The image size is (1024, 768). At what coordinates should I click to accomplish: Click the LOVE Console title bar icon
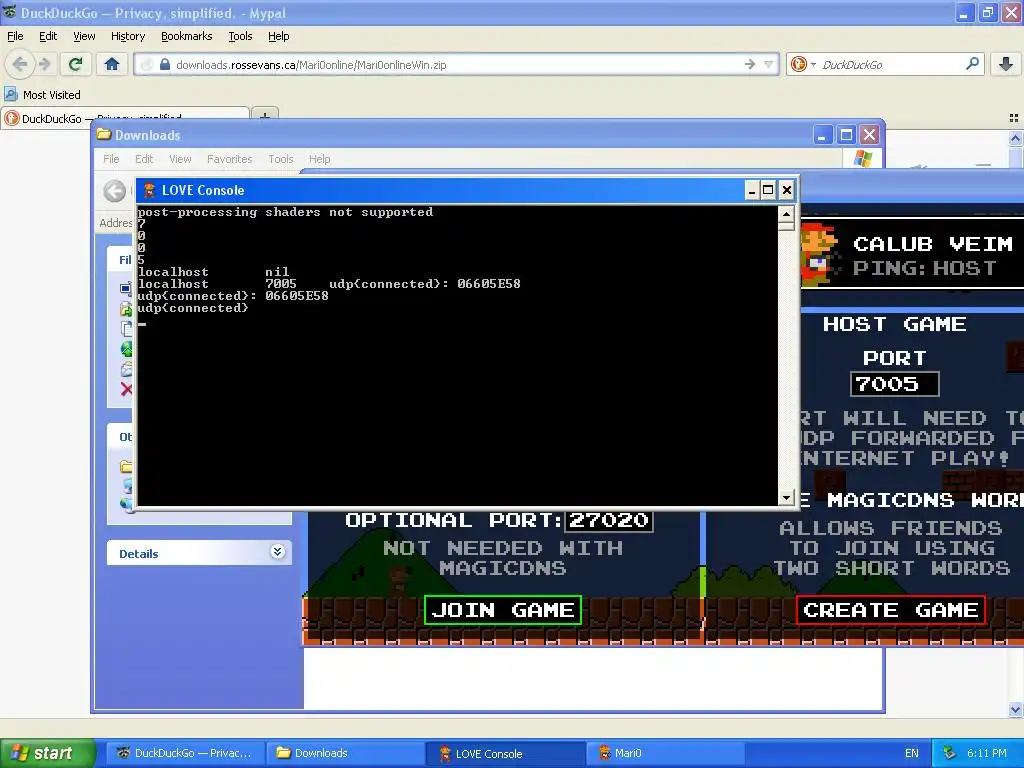point(149,190)
